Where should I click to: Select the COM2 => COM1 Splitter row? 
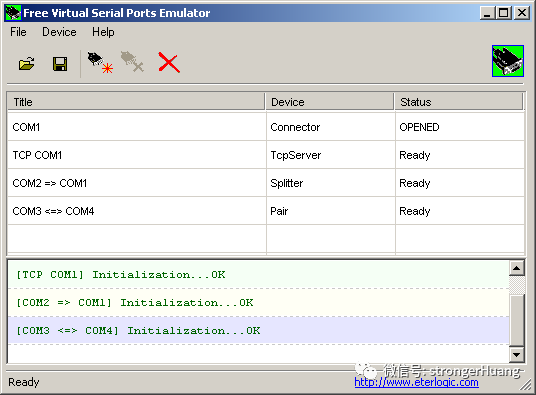[x=266, y=183]
